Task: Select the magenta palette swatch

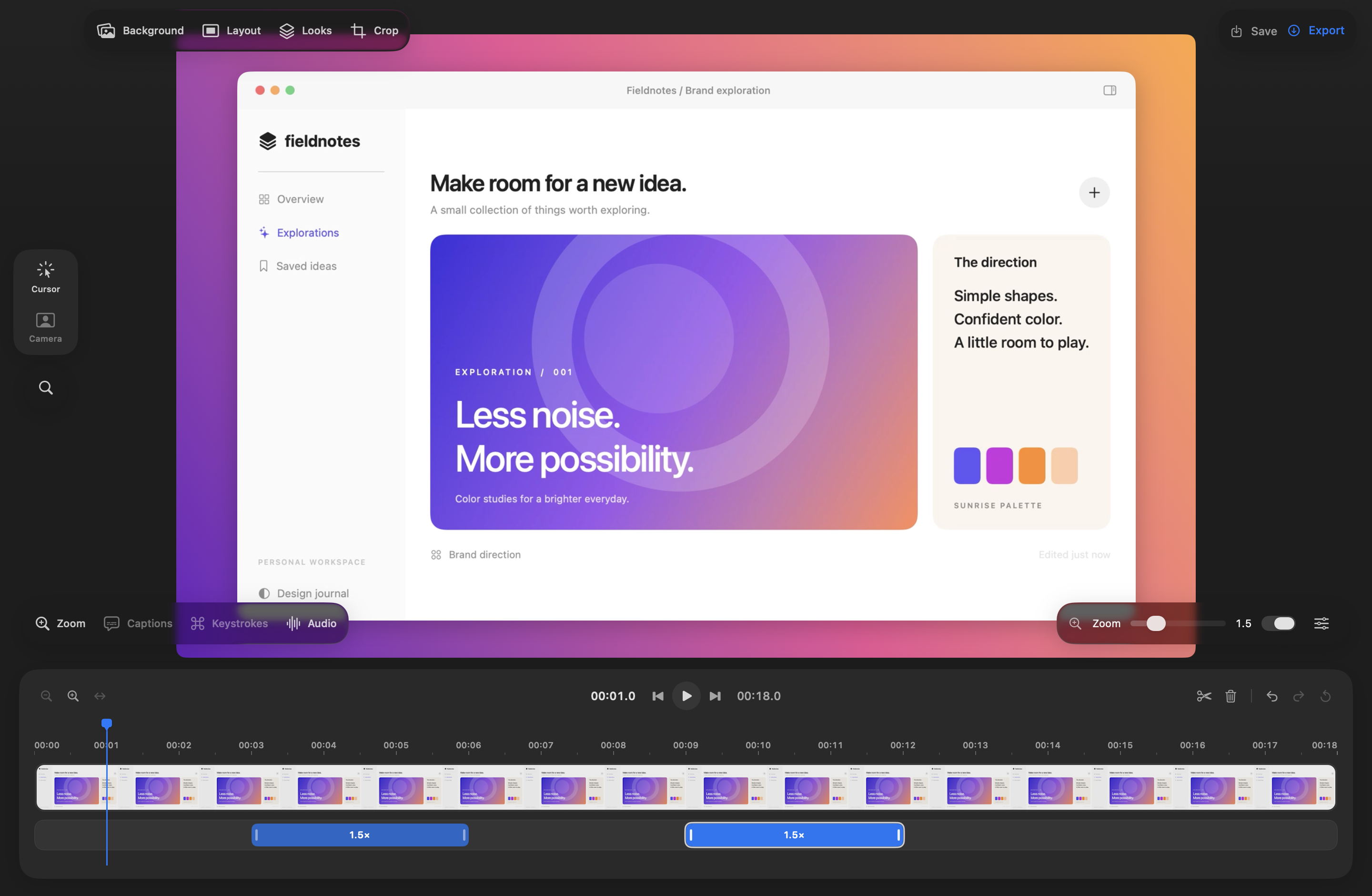Action: [999, 465]
